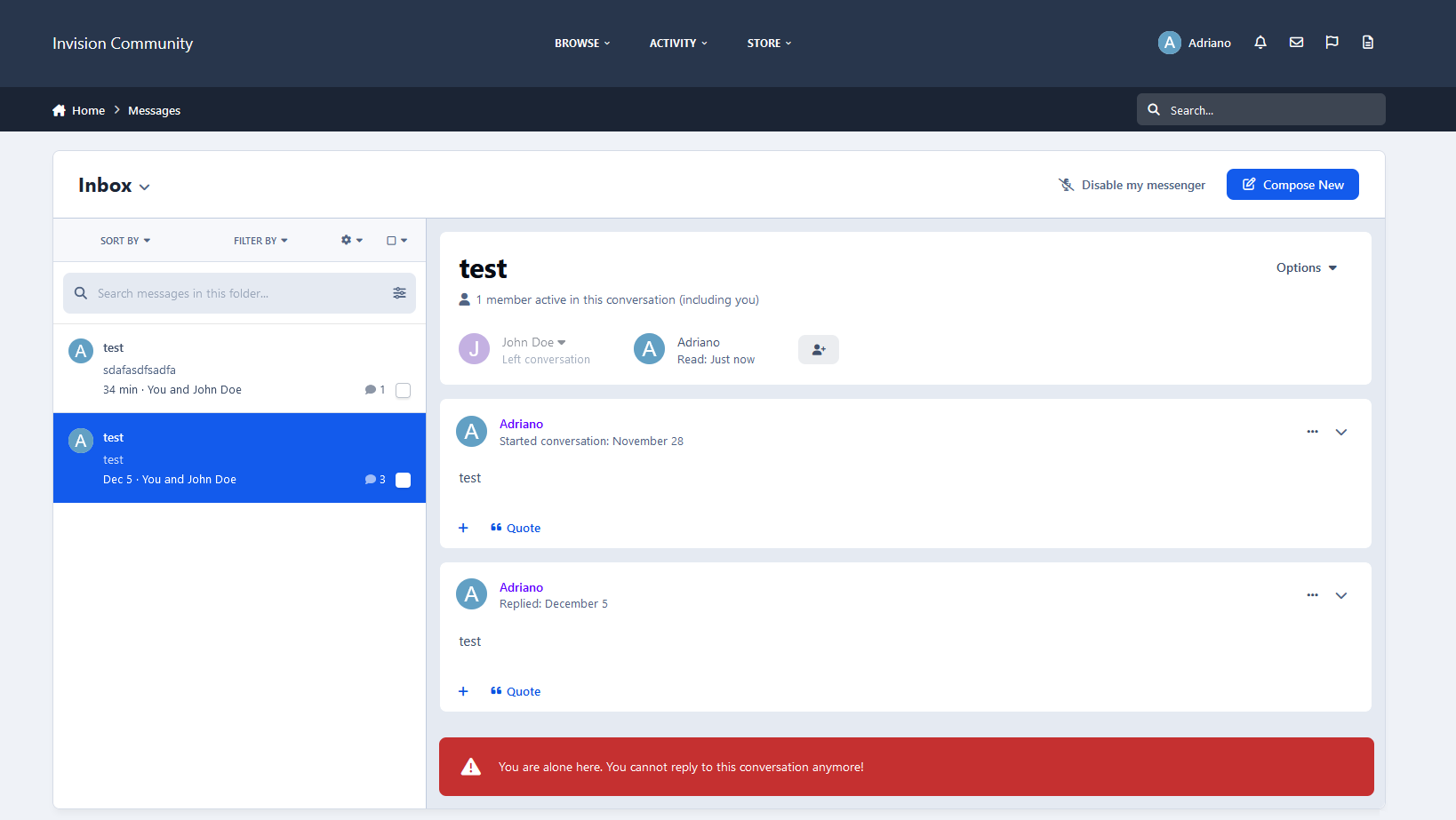Click Disable my messenger link
Viewport: 1456px width, 820px height.
[x=1132, y=185]
